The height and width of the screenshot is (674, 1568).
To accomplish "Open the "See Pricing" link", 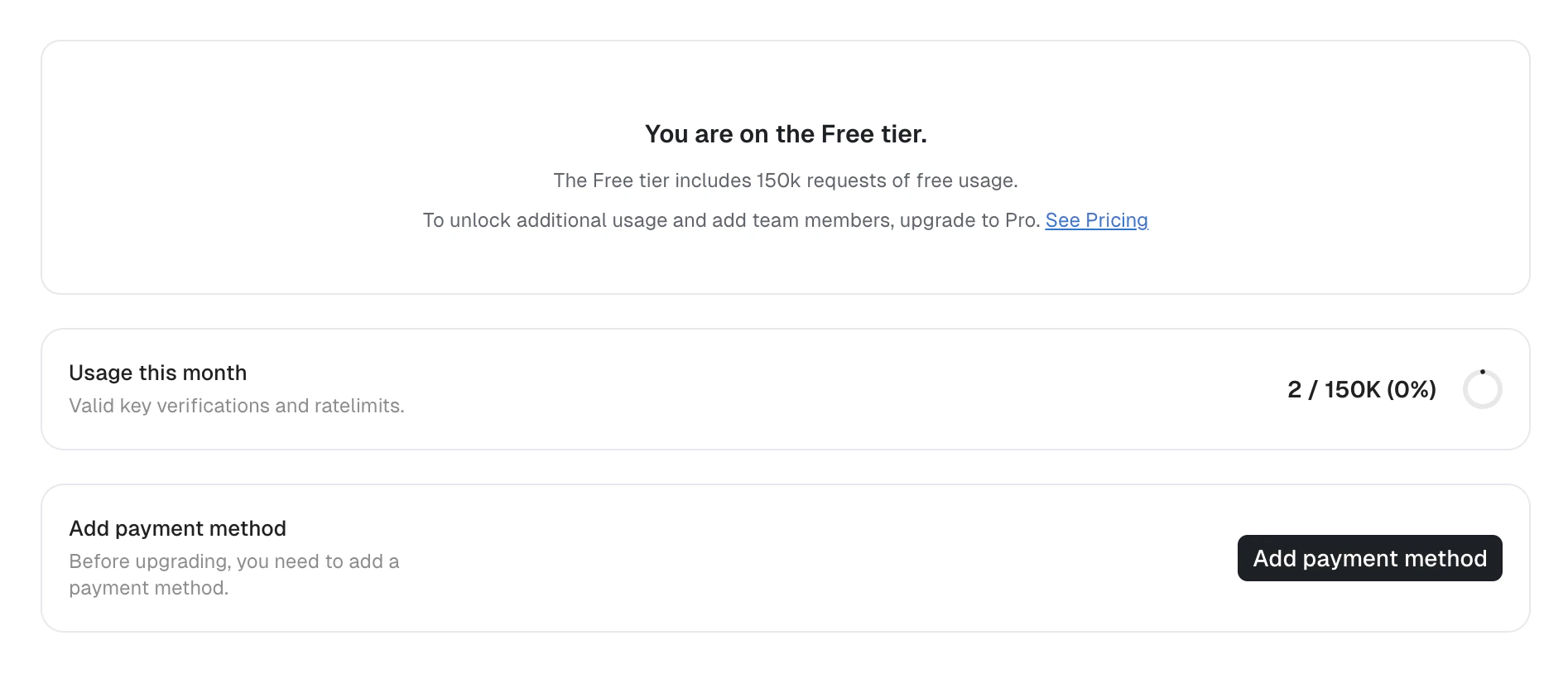I will click(x=1096, y=220).
